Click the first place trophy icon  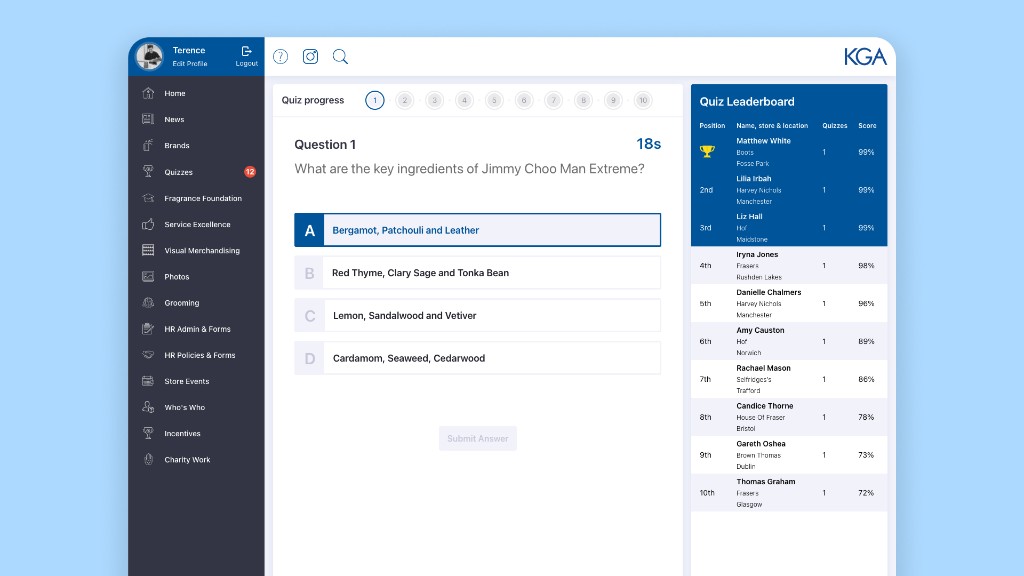[x=707, y=152]
